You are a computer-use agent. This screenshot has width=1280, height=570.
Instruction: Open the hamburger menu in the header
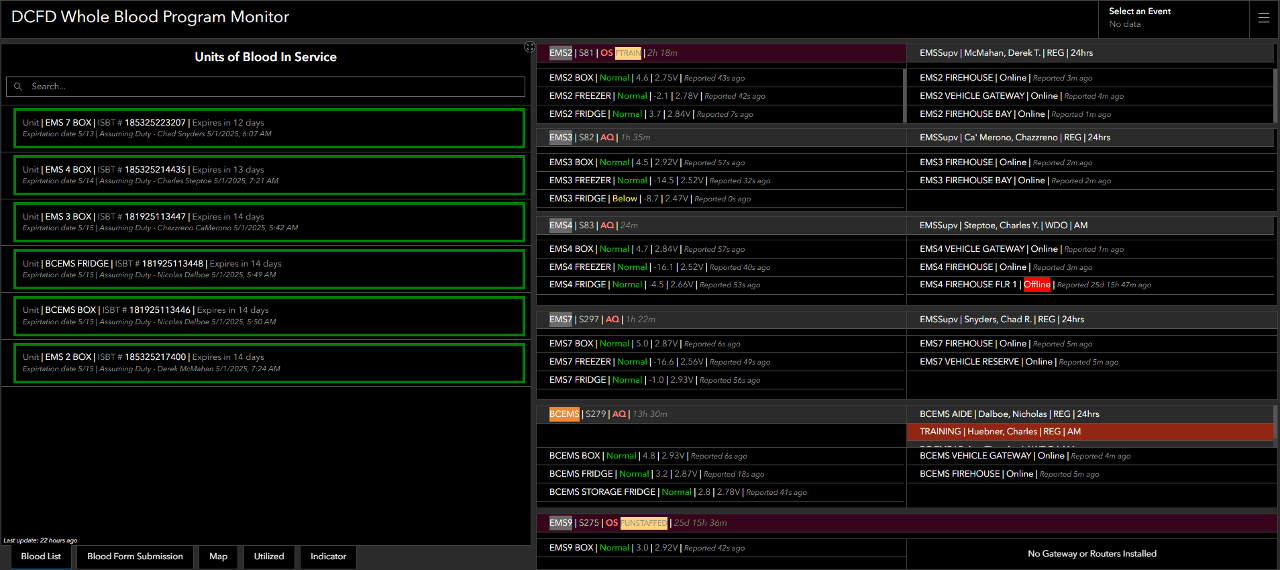click(x=1264, y=18)
